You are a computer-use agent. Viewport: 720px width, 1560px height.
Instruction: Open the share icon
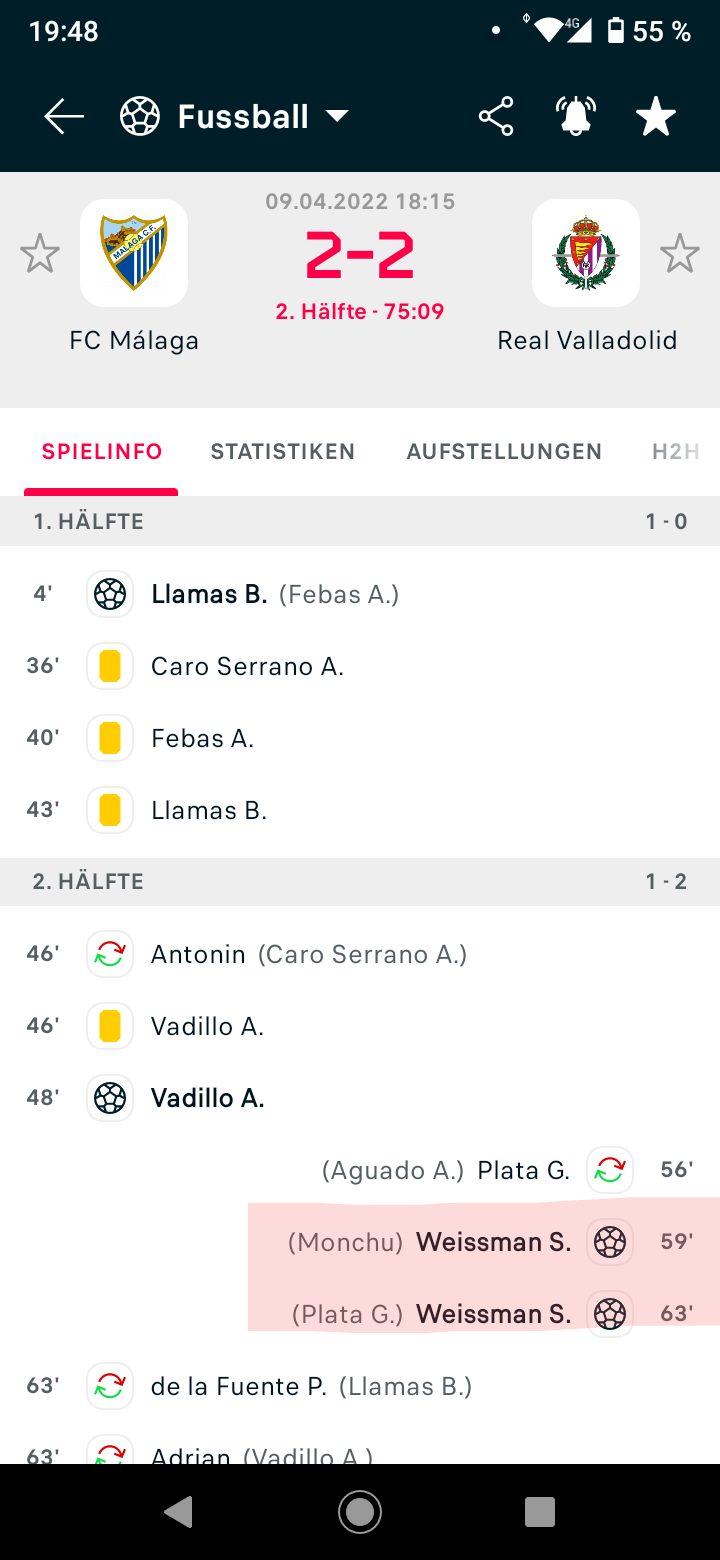[496, 117]
